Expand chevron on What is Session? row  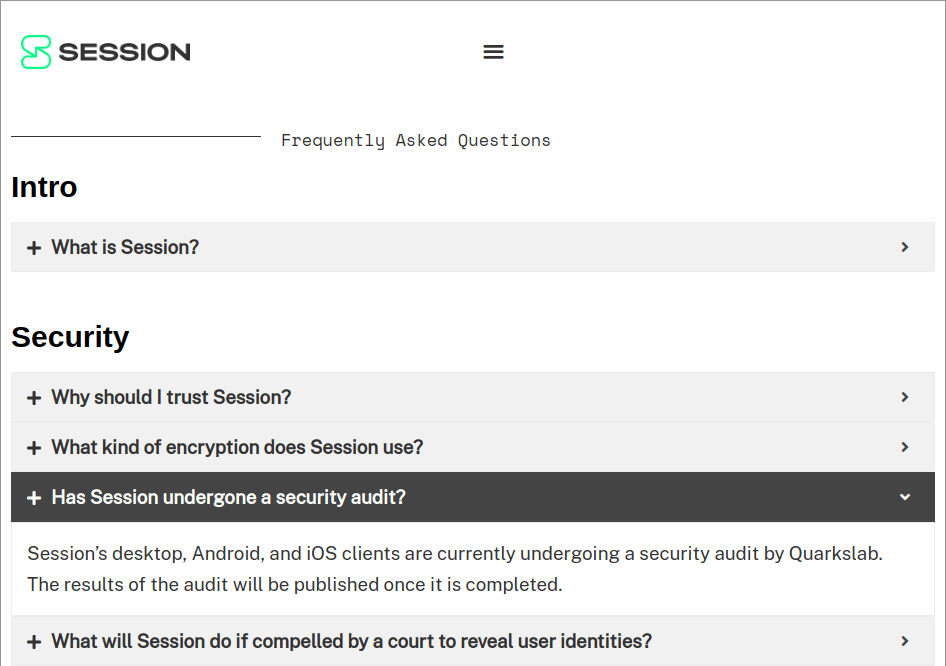tap(904, 247)
